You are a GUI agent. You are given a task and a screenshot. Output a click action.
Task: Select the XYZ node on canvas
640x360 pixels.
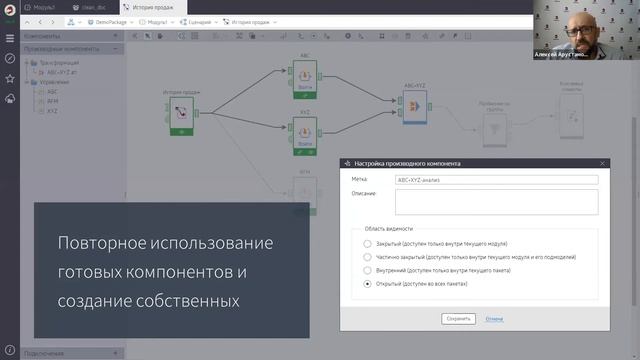[305, 136]
